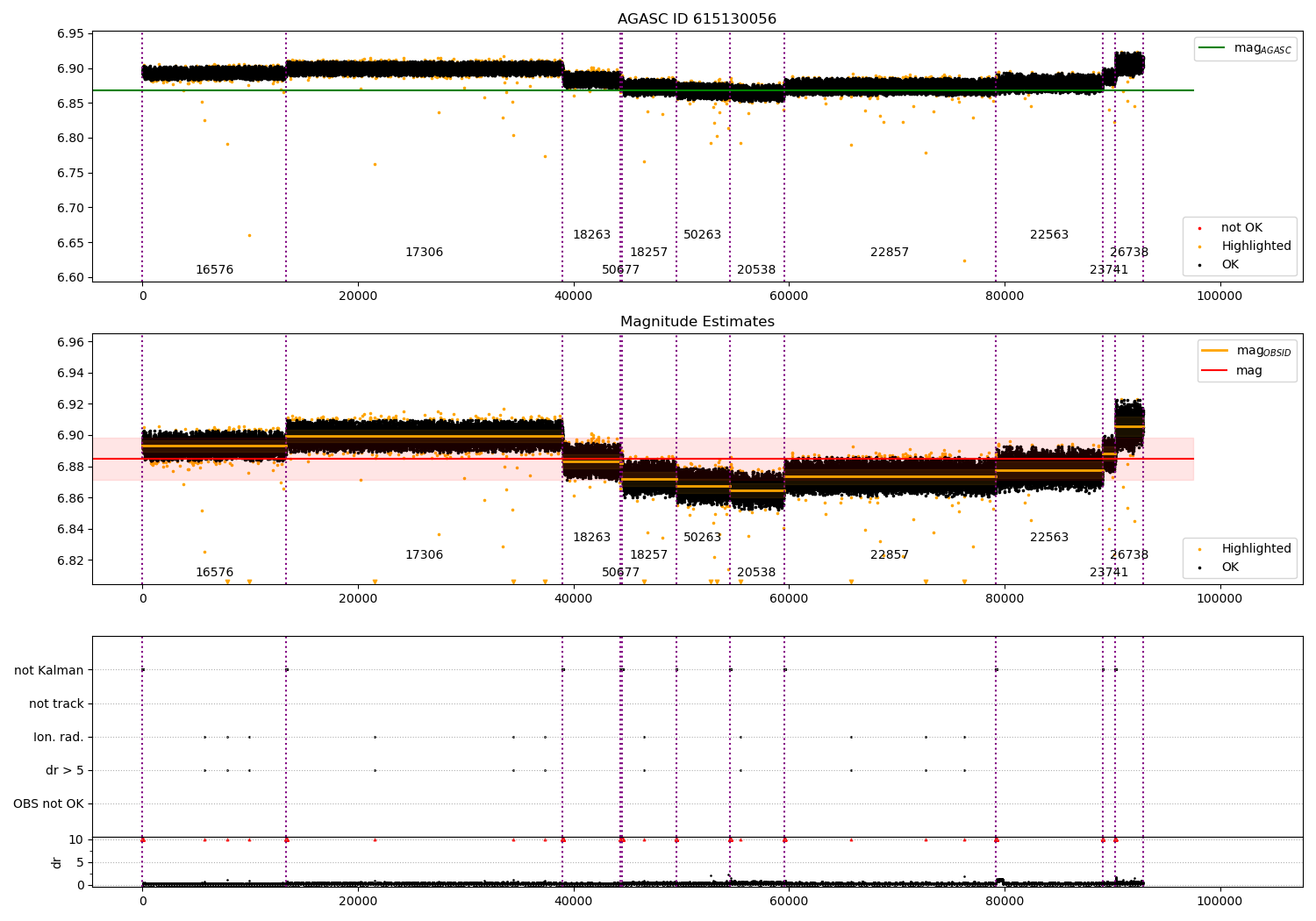Click obsid label 18257 in Magnitude Estimates plot
The image size is (1316, 921).
(648, 555)
